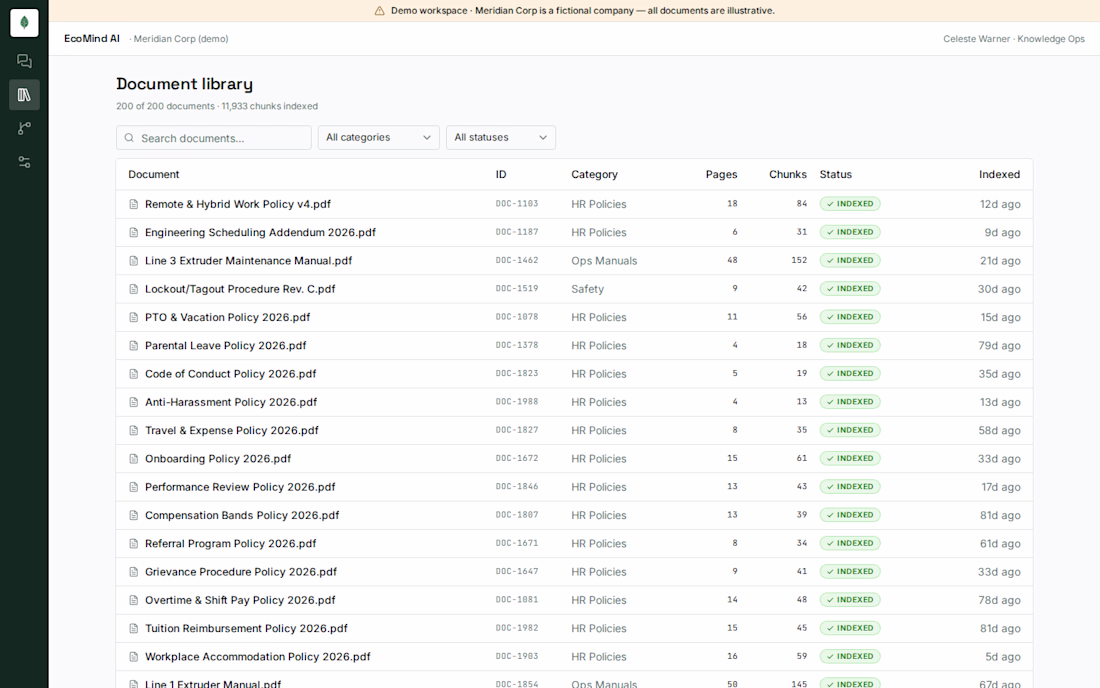Open the settings sliders sidebar icon
The width and height of the screenshot is (1100, 688).
click(x=24, y=162)
